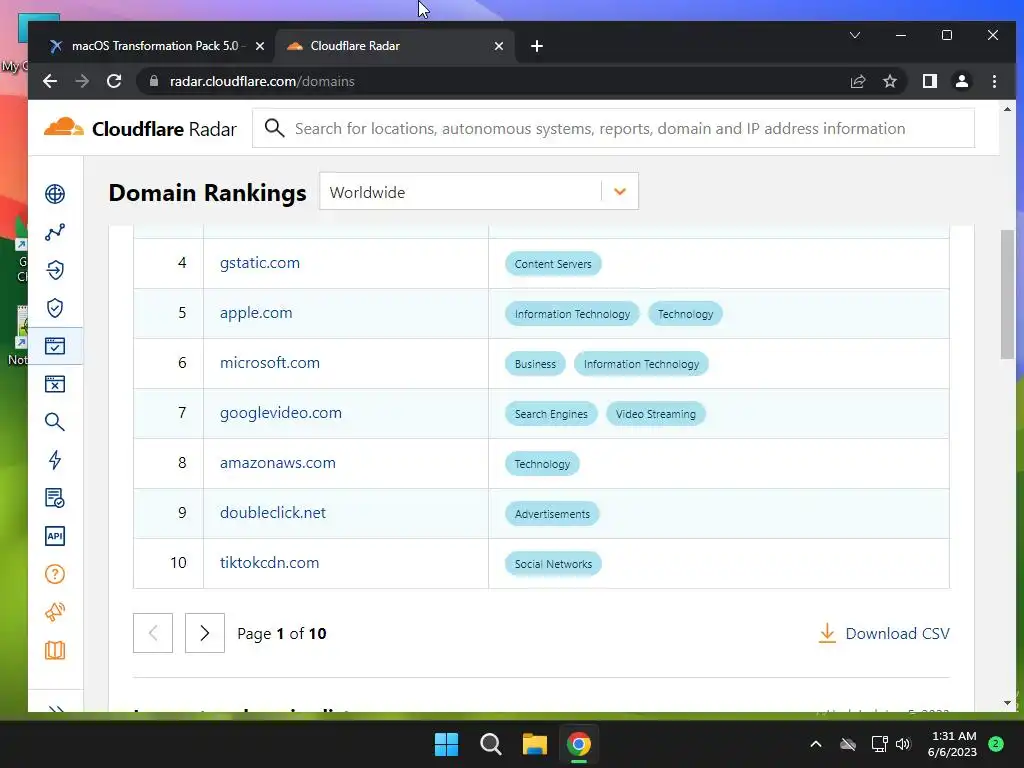
Task: Click the Social Networks category tag
Action: (x=553, y=564)
